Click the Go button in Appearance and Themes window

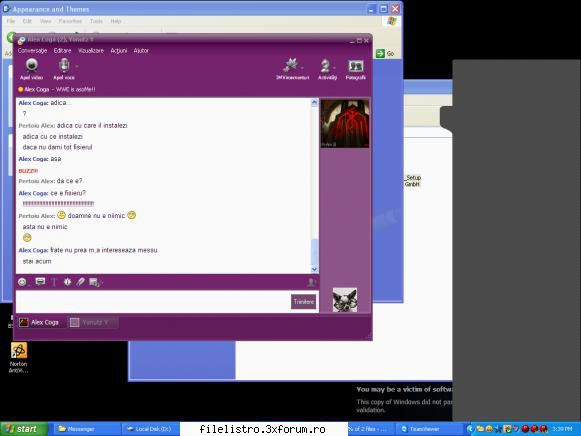pyautogui.click(x=385, y=54)
